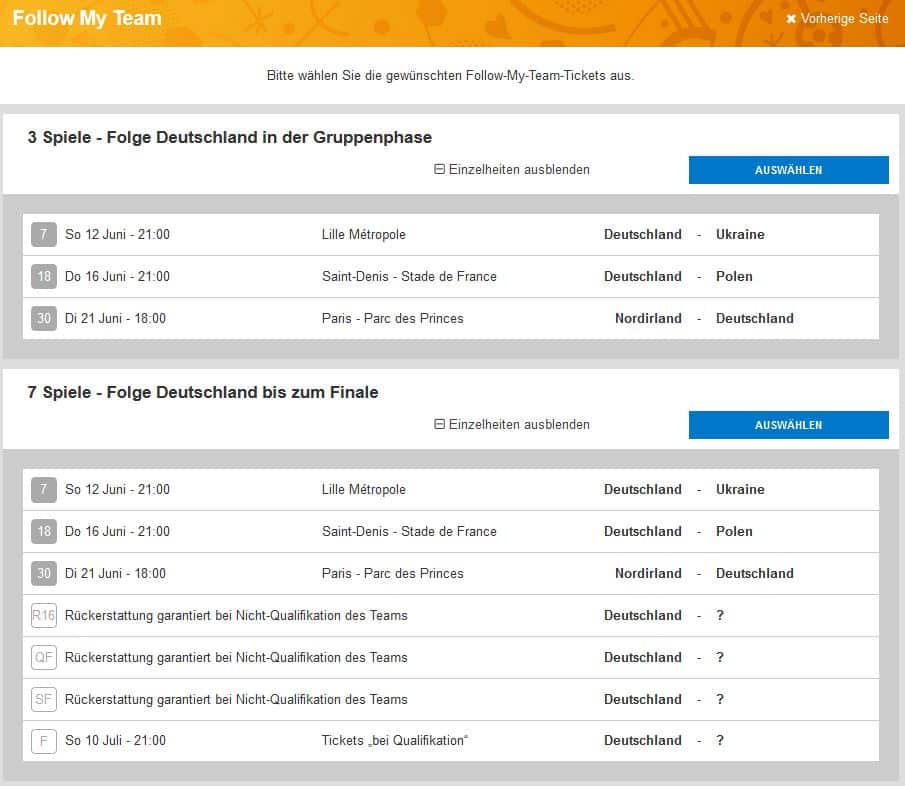Go back via Vorherige Seite
This screenshot has height=786, width=905.
click(837, 19)
